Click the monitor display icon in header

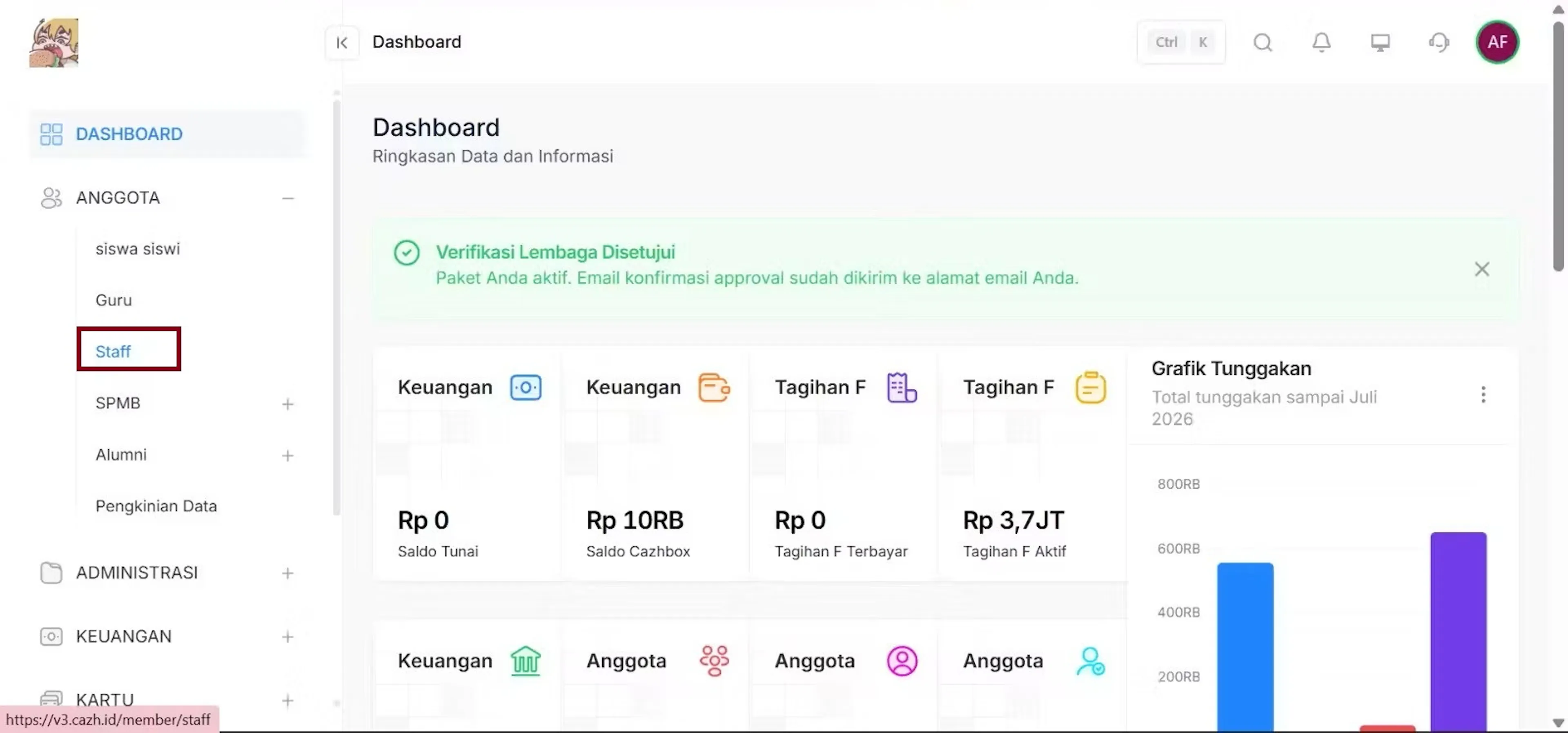[1380, 42]
